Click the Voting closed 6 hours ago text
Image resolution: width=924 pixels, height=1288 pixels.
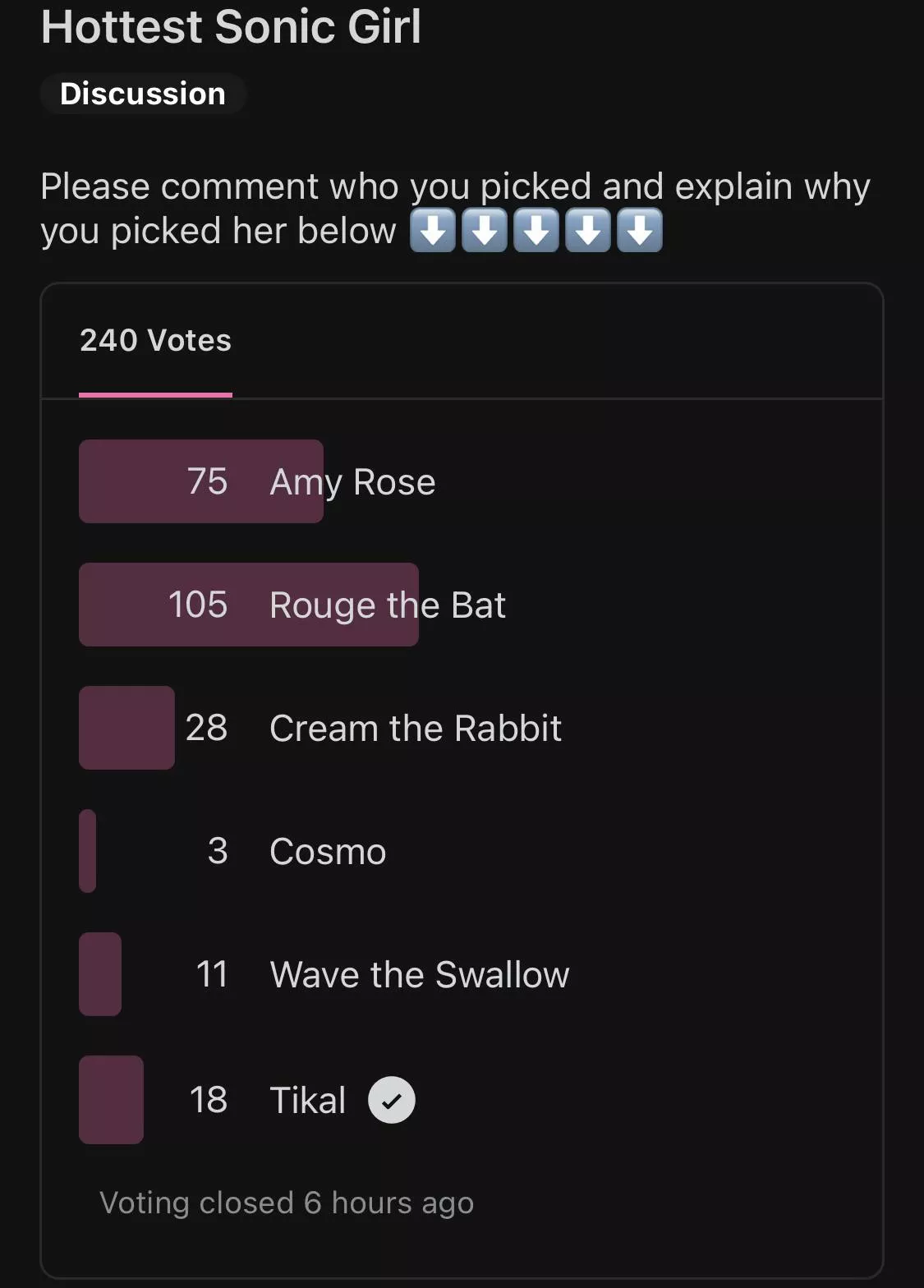click(x=287, y=1202)
